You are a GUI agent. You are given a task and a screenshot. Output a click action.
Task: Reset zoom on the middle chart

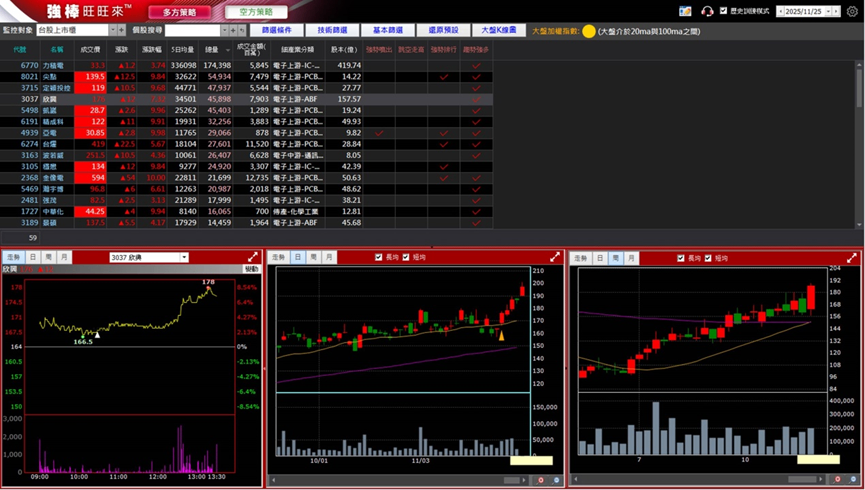(541, 481)
